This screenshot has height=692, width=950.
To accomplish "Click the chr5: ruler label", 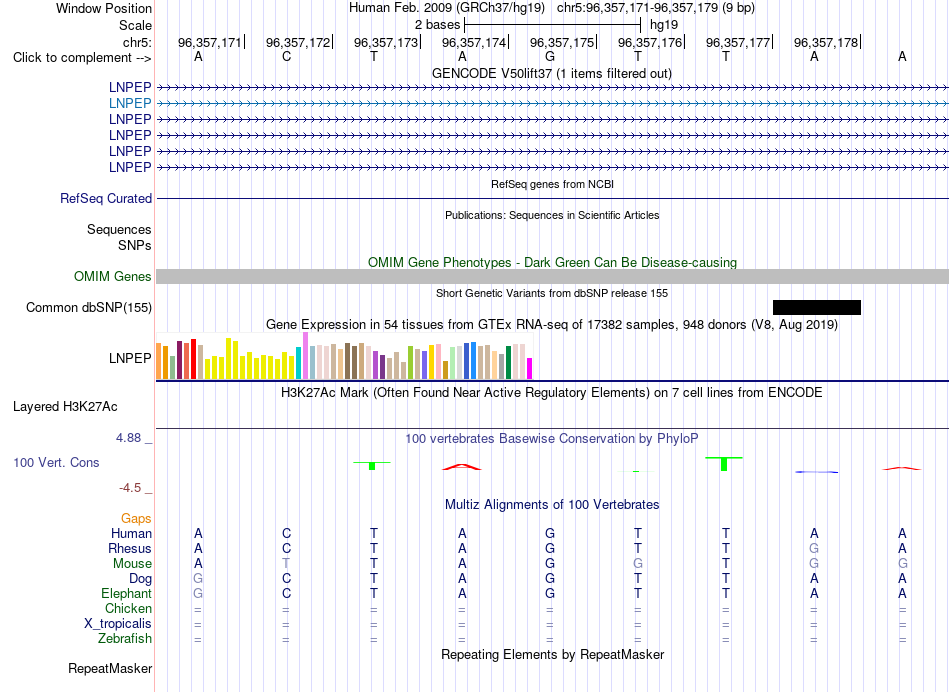I will [x=137, y=42].
